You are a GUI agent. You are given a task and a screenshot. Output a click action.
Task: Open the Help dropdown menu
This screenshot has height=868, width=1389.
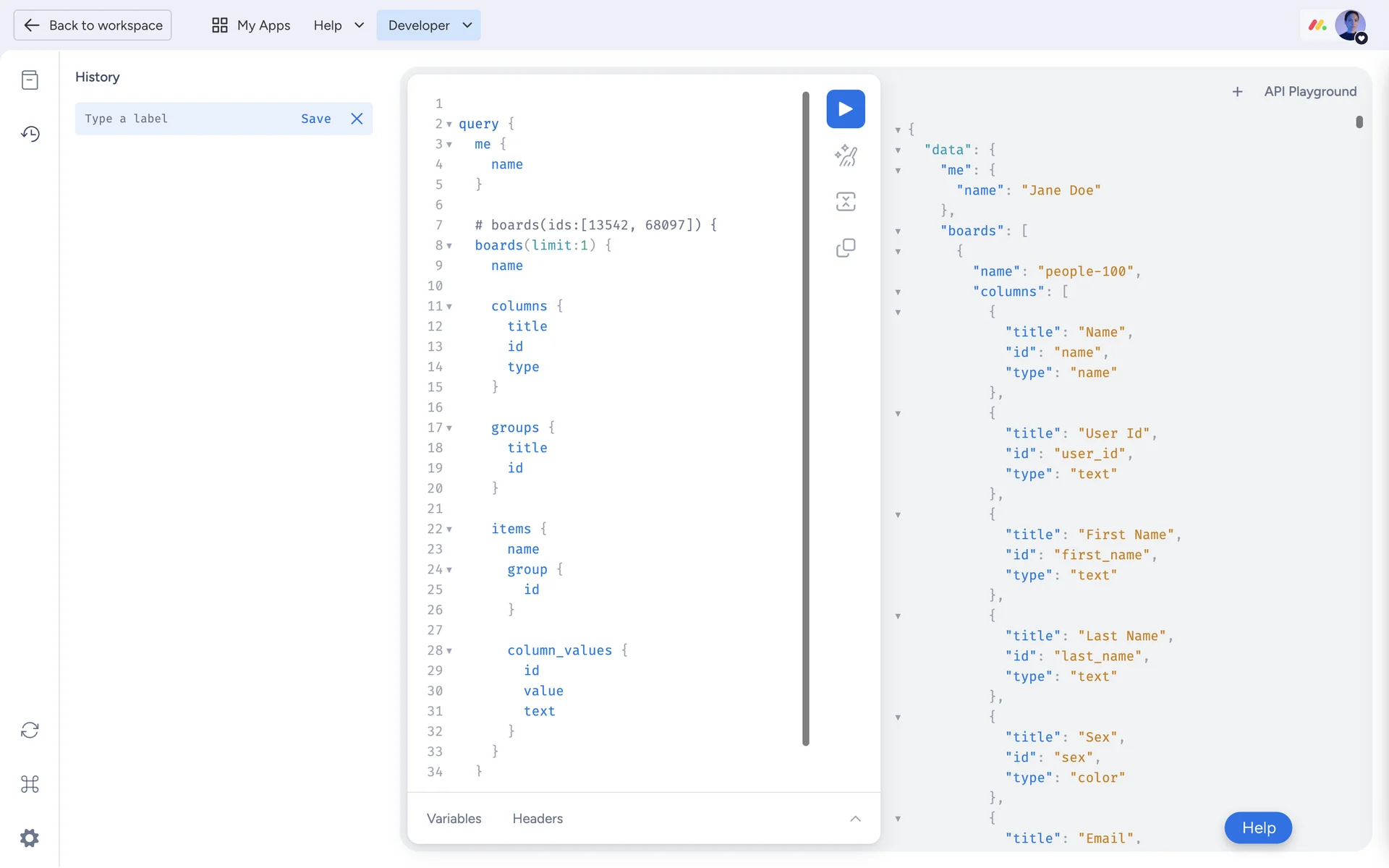[339, 25]
